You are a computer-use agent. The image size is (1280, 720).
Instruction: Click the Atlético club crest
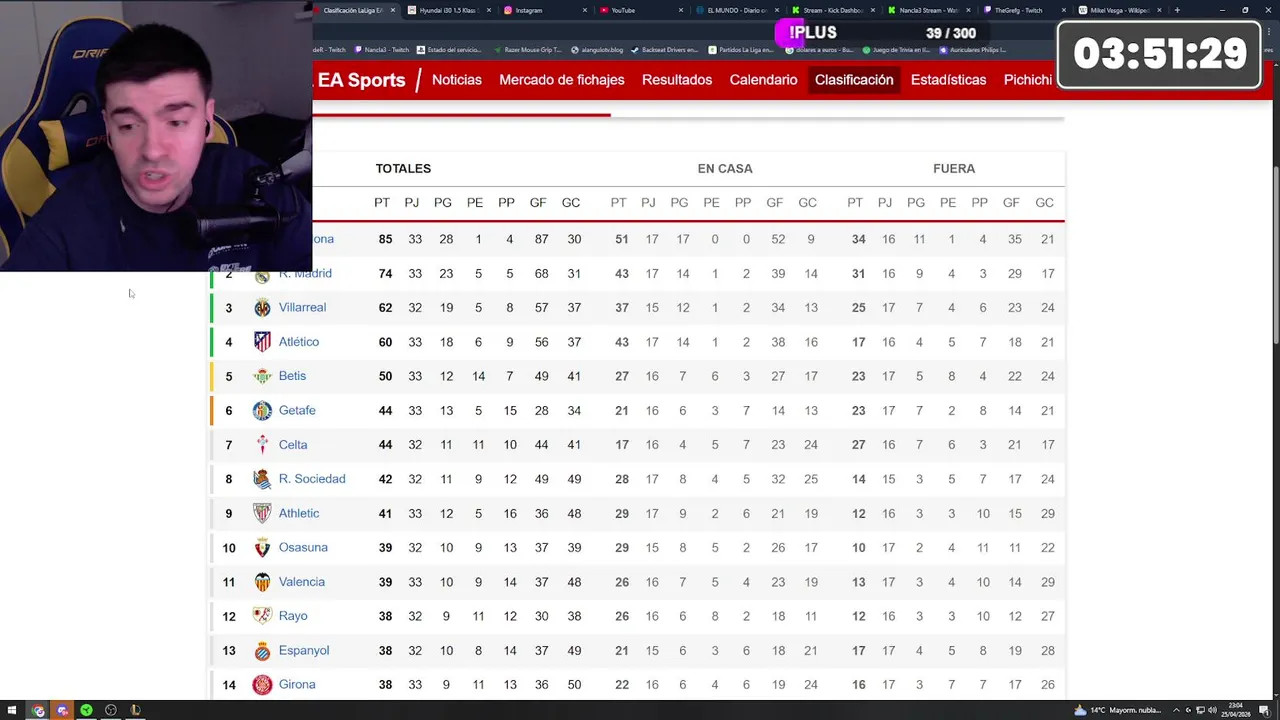click(x=262, y=342)
